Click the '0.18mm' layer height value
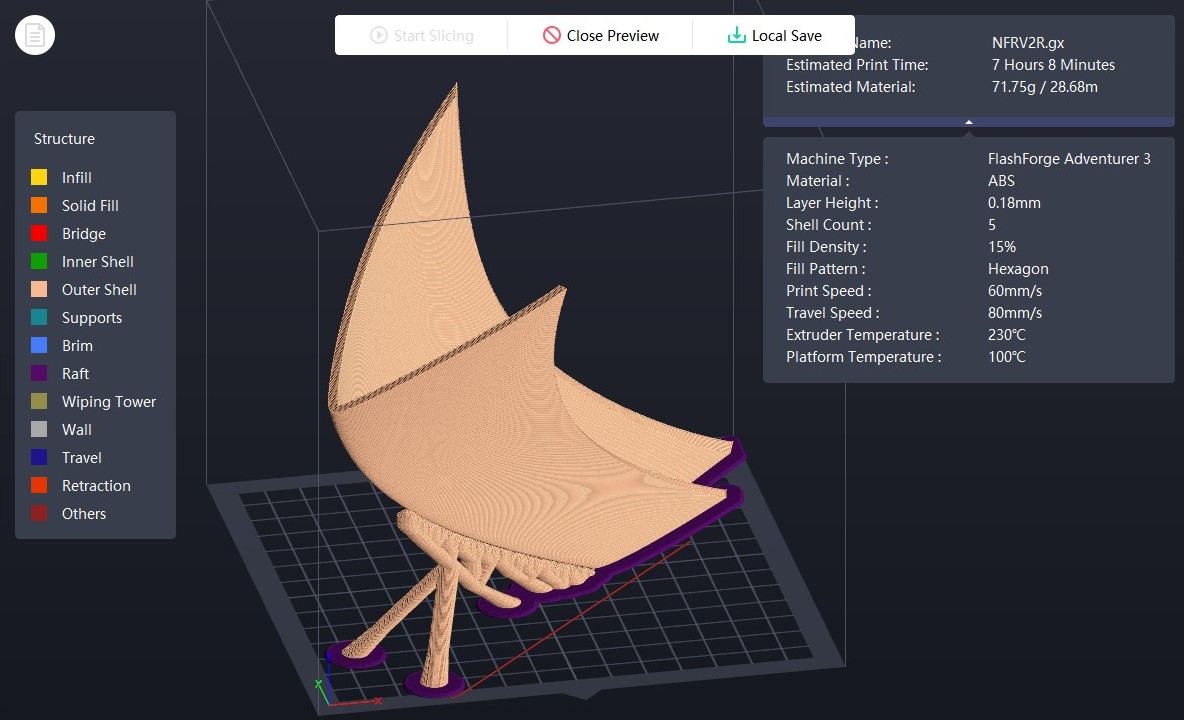 click(1014, 202)
